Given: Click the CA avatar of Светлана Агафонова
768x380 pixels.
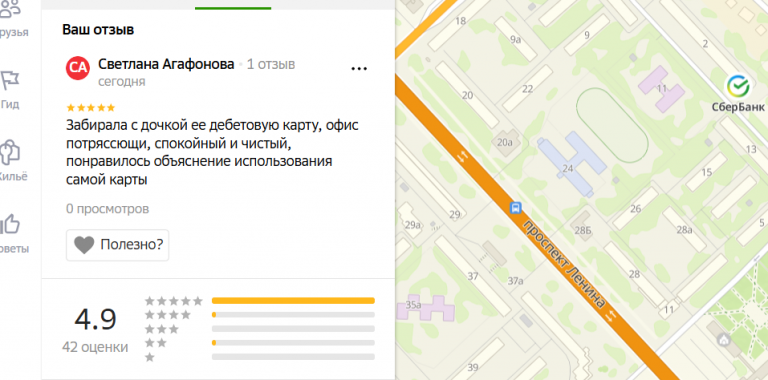Looking at the screenshot, I should coord(78,69).
